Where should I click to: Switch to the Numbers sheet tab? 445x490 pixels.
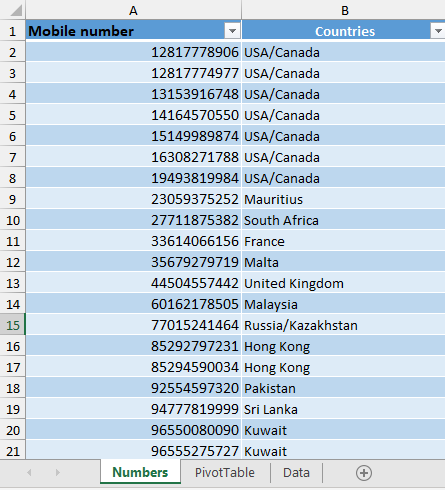click(140, 472)
